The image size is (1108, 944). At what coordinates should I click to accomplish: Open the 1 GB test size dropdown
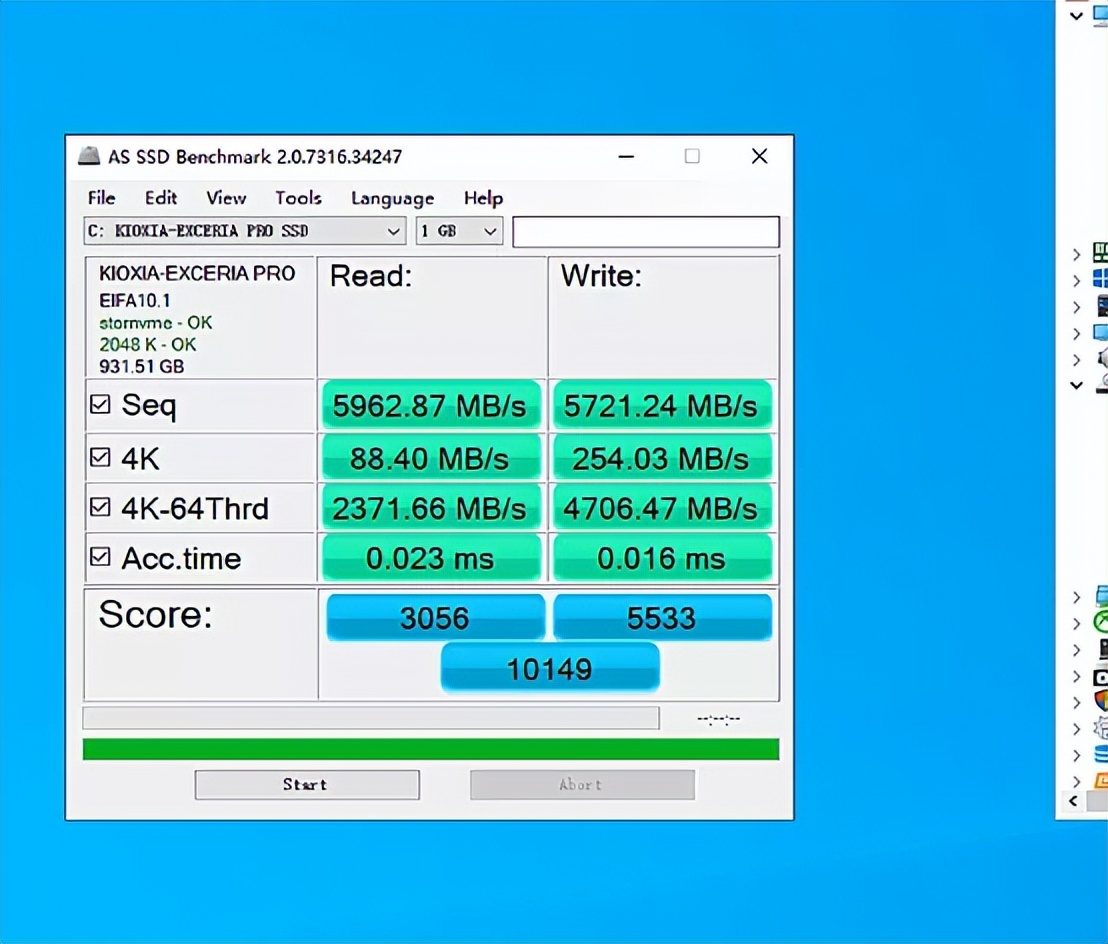click(x=459, y=231)
